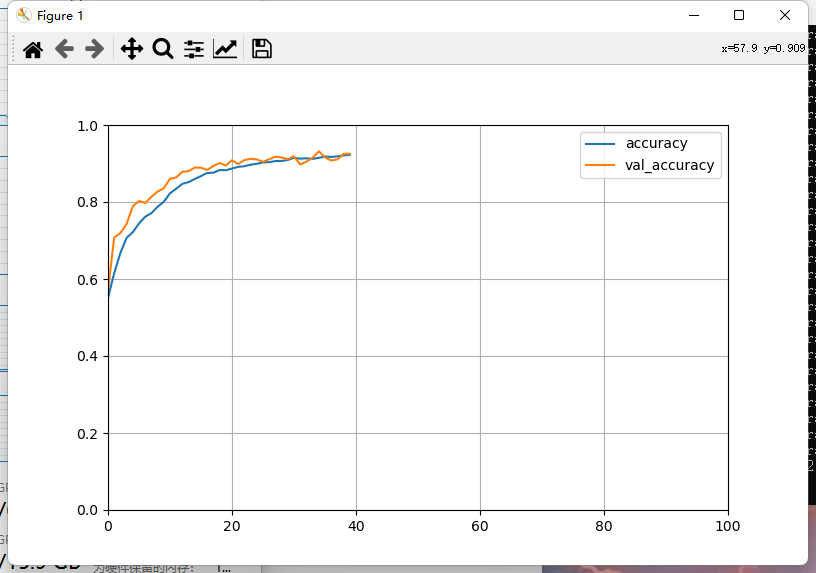Open the Configure subplots dialog
This screenshot has width=816, height=573.
click(194, 49)
